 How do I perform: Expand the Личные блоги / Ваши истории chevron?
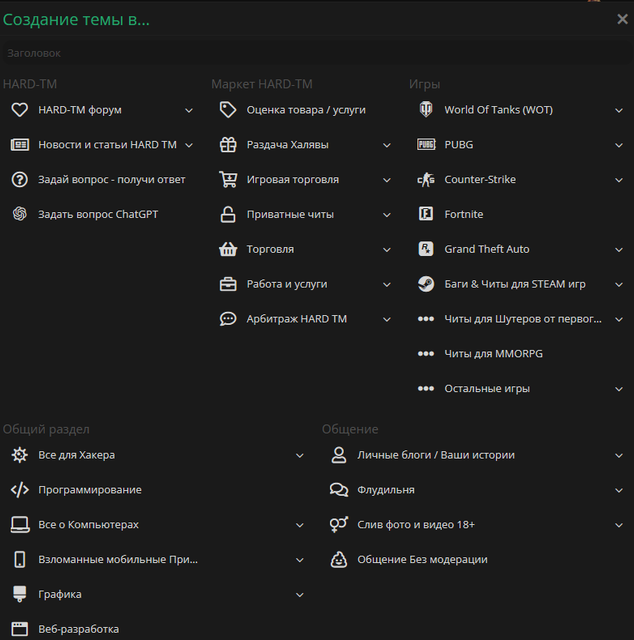619,456
